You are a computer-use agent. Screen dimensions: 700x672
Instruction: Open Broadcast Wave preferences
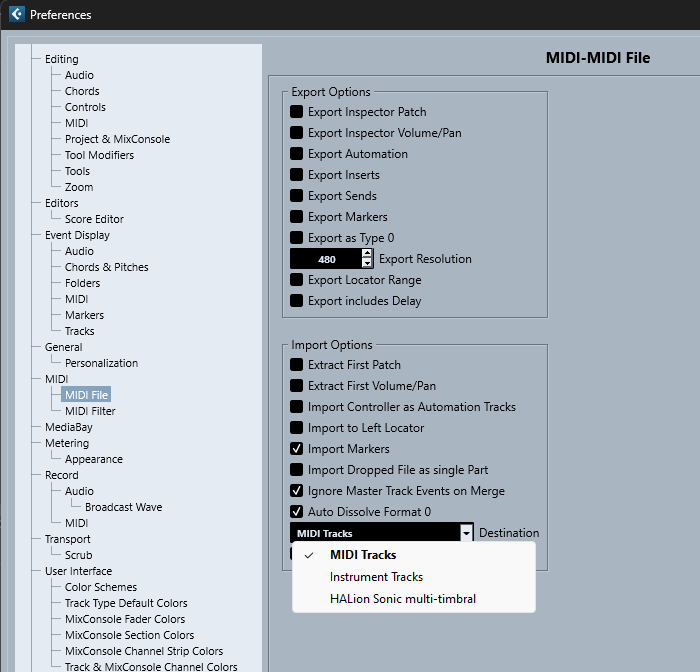tap(124, 507)
